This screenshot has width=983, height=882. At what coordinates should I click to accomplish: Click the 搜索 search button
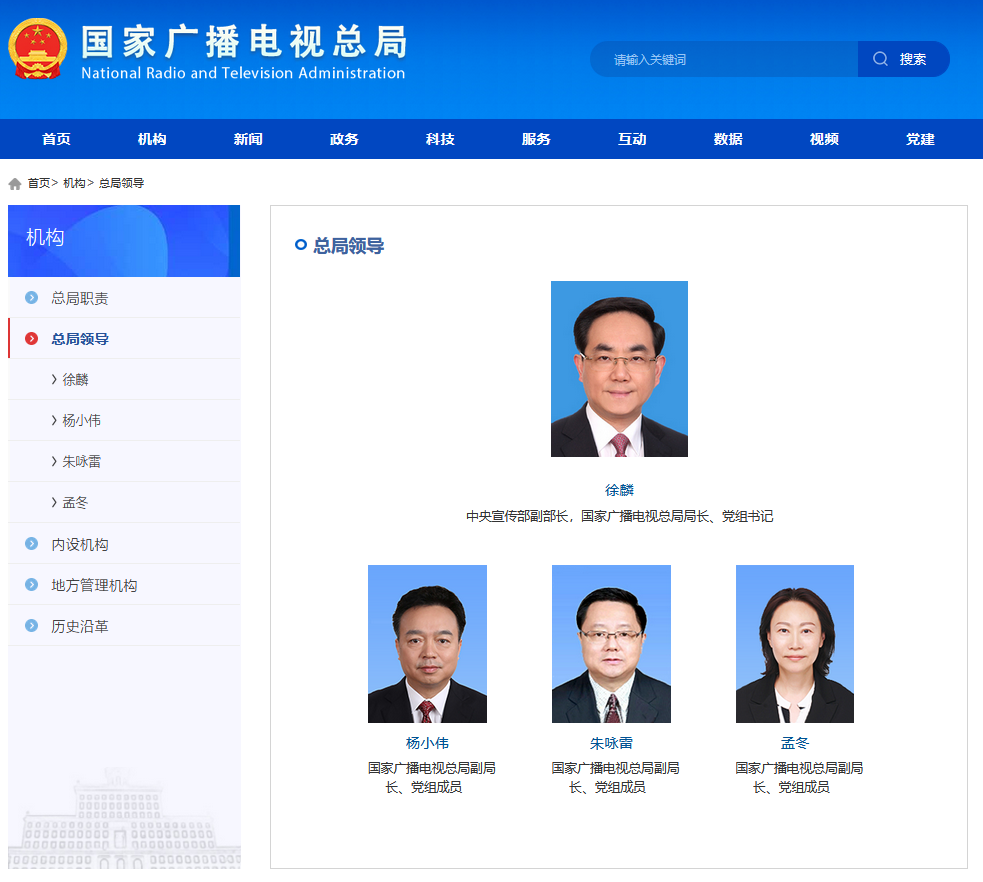903,59
